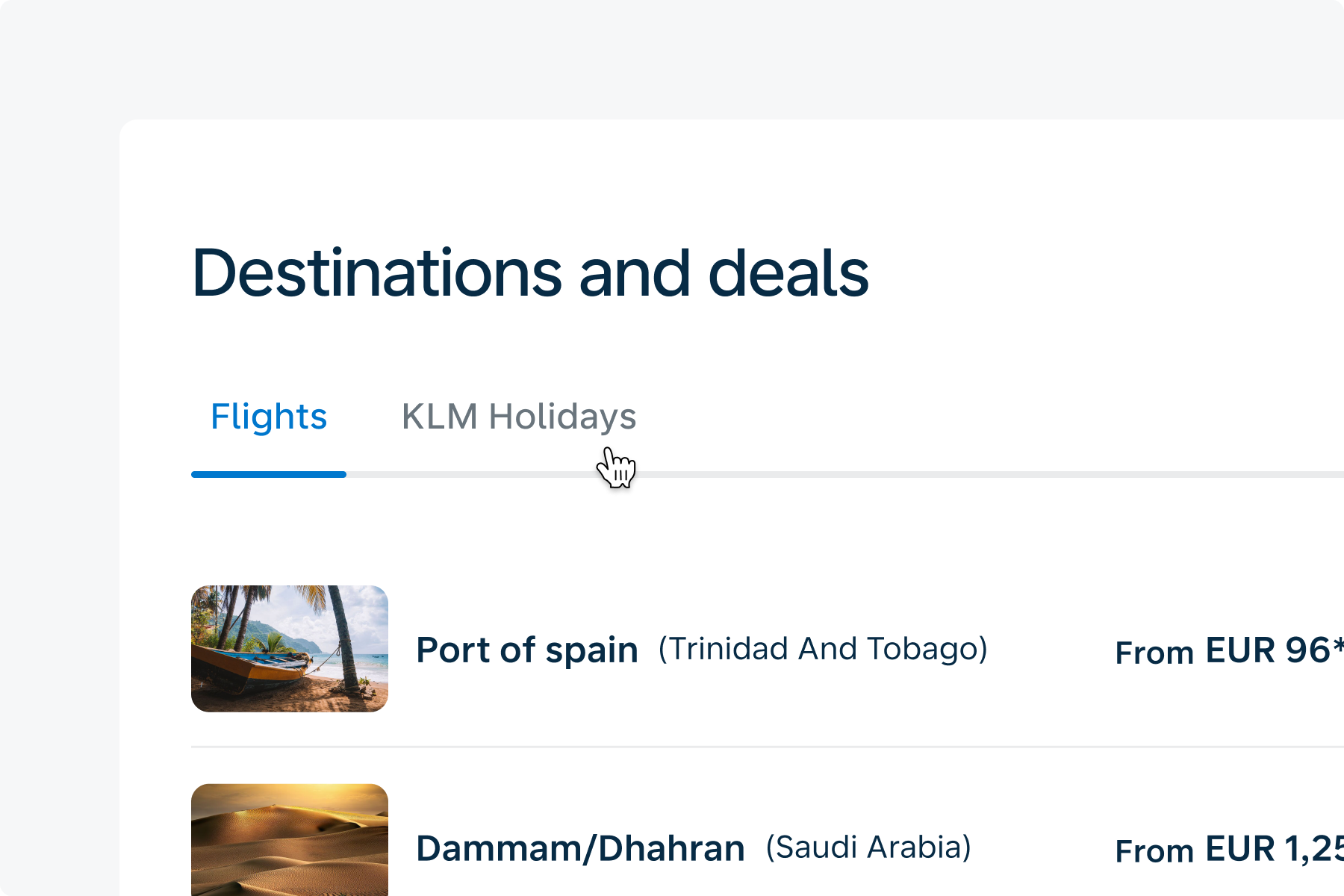Click the blue underline beneath Flights

point(269,474)
